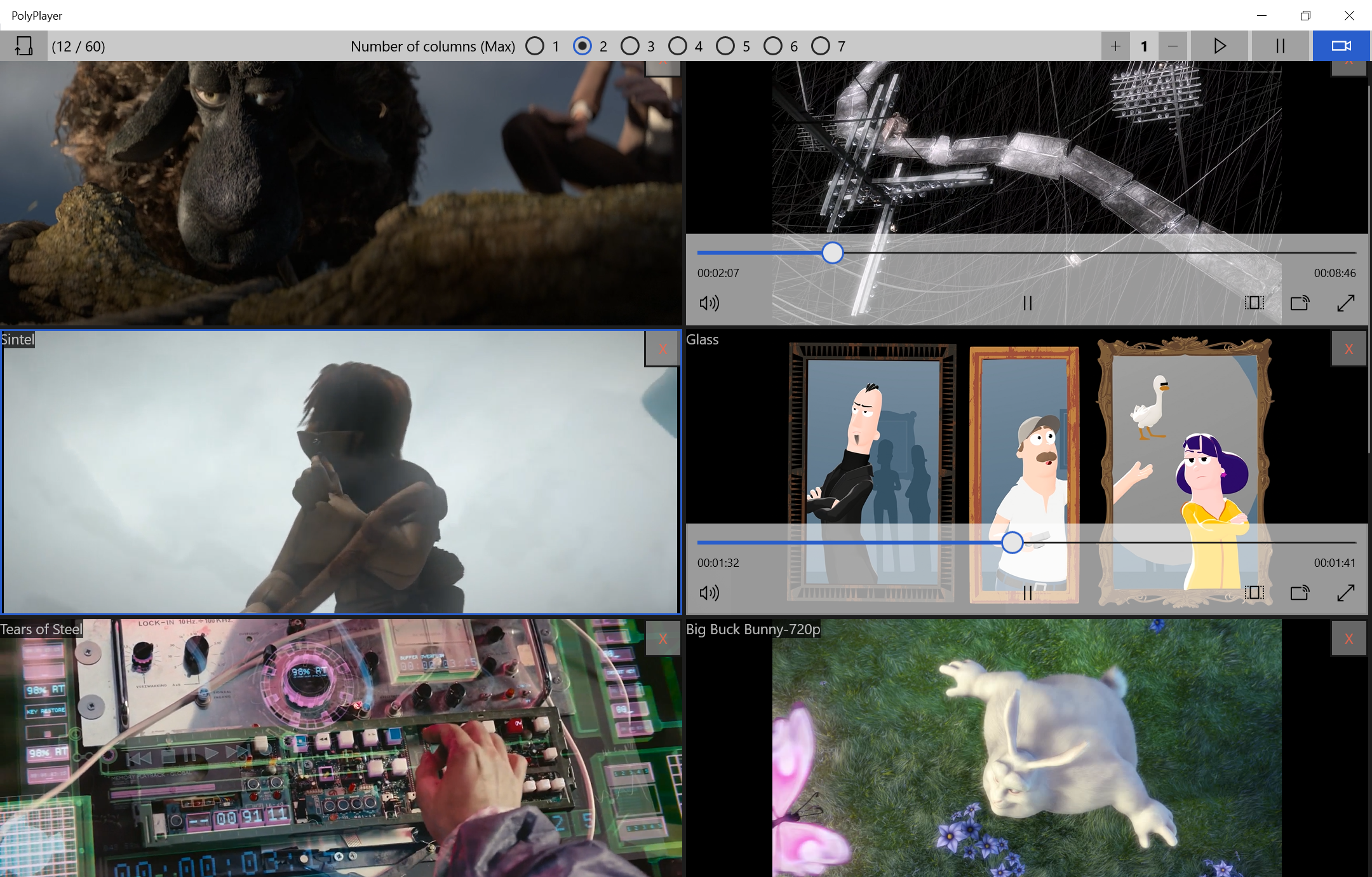The width and height of the screenshot is (1372, 877).
Task: Click the fullscreen arrow on Glass video
Action: [x=1345, y=593]
